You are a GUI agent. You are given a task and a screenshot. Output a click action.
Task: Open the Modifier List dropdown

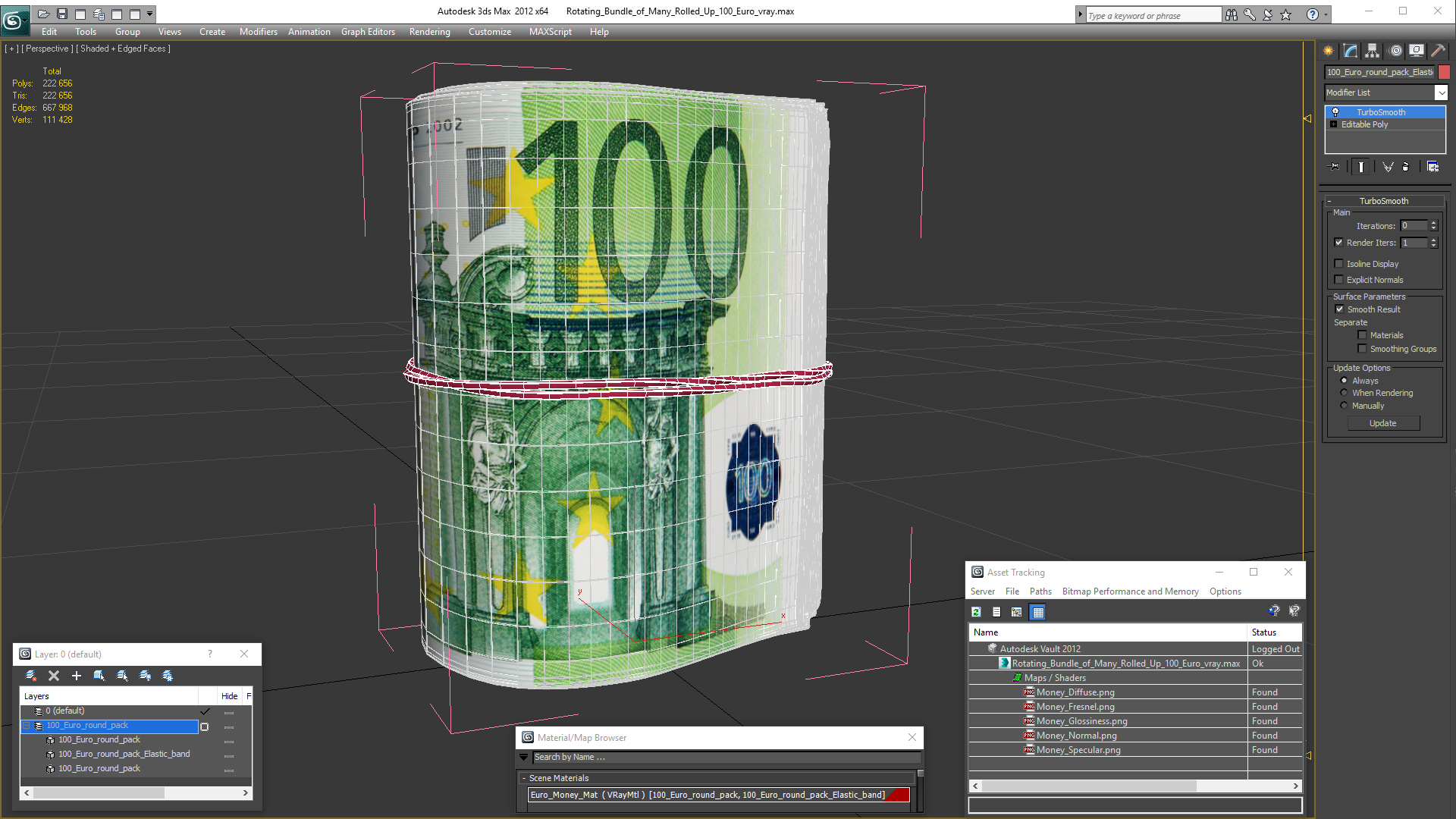1441,93
